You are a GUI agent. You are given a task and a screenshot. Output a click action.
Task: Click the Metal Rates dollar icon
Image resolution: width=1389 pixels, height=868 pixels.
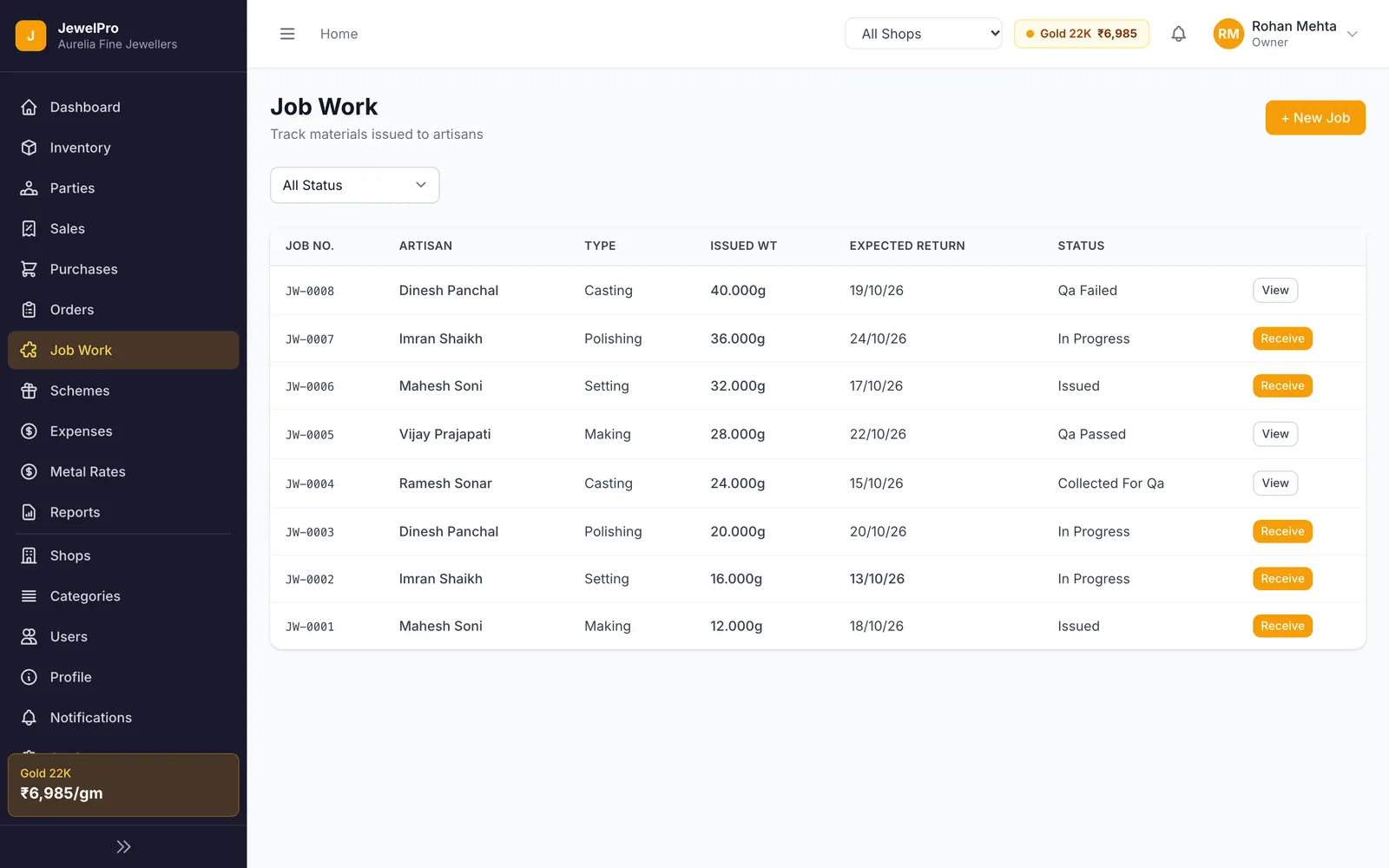click(29, 471)
